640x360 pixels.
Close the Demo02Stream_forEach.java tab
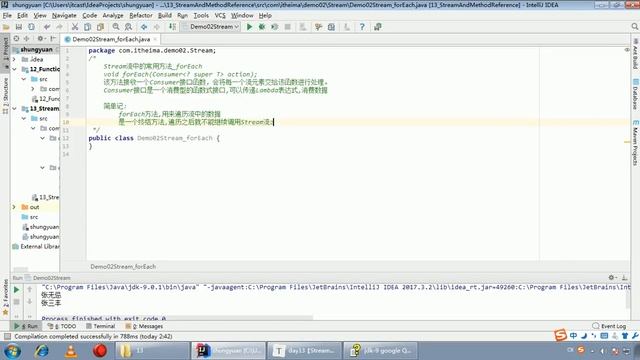pyautogui.click(x=155, y=40)
